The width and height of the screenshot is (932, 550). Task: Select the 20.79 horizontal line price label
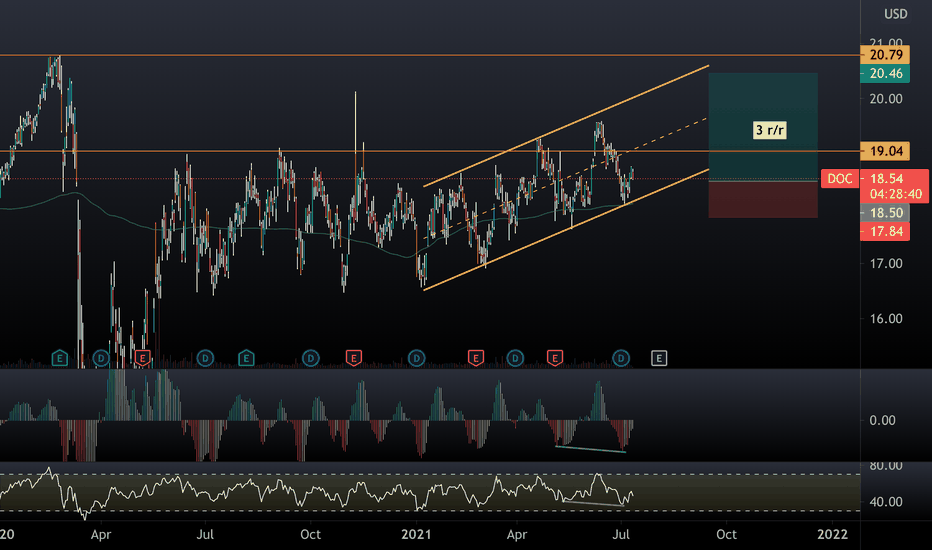[886, 55]
